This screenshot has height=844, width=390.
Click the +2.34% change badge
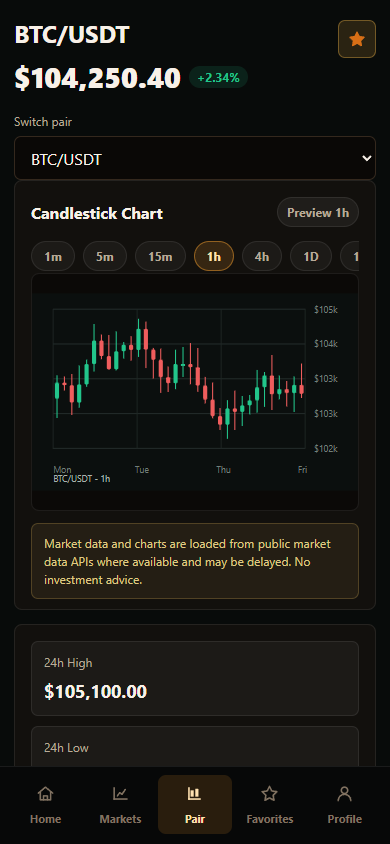tap(218, 78)
